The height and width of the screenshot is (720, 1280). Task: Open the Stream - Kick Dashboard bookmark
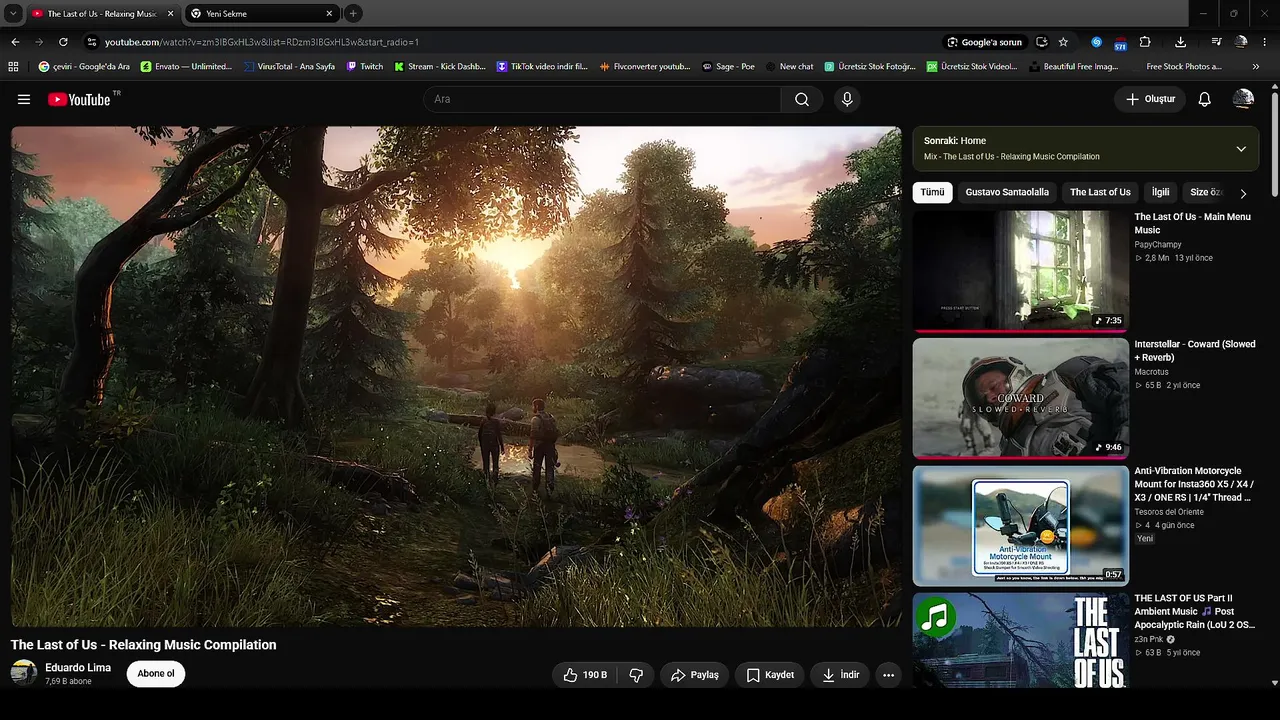(x=440, y=66)
